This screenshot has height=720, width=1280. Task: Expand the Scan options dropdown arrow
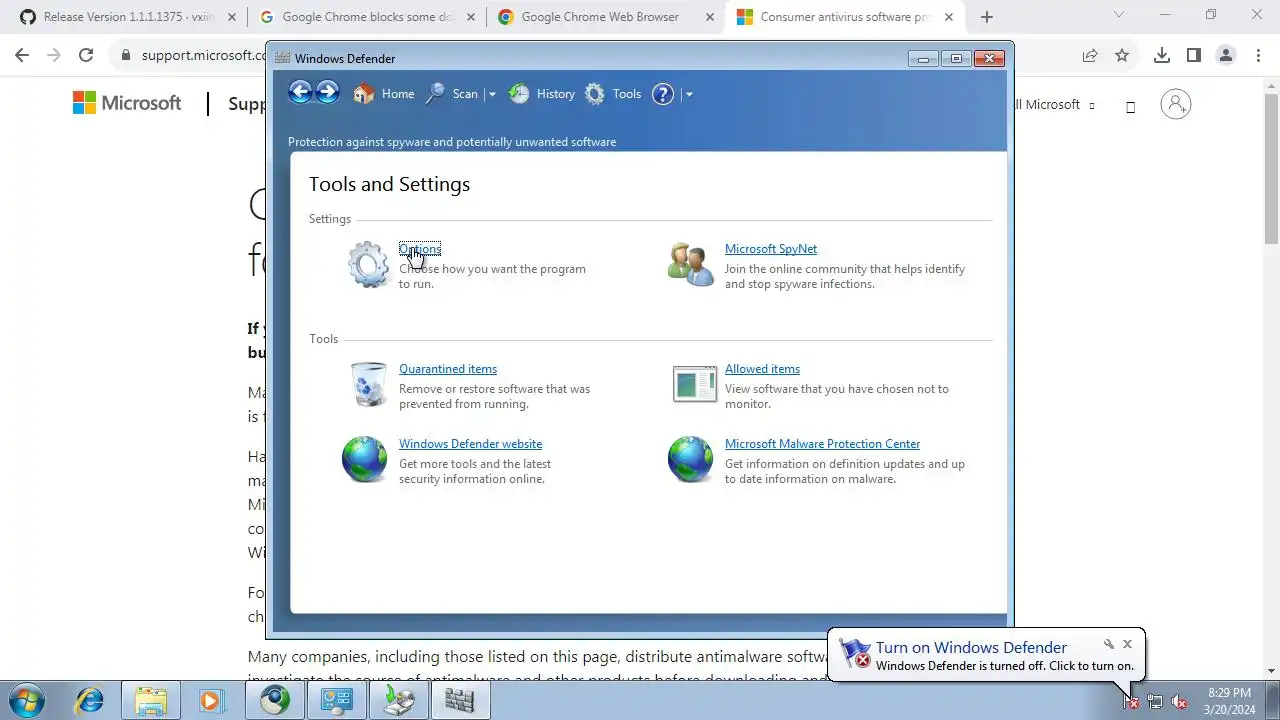tap(491, 94)
